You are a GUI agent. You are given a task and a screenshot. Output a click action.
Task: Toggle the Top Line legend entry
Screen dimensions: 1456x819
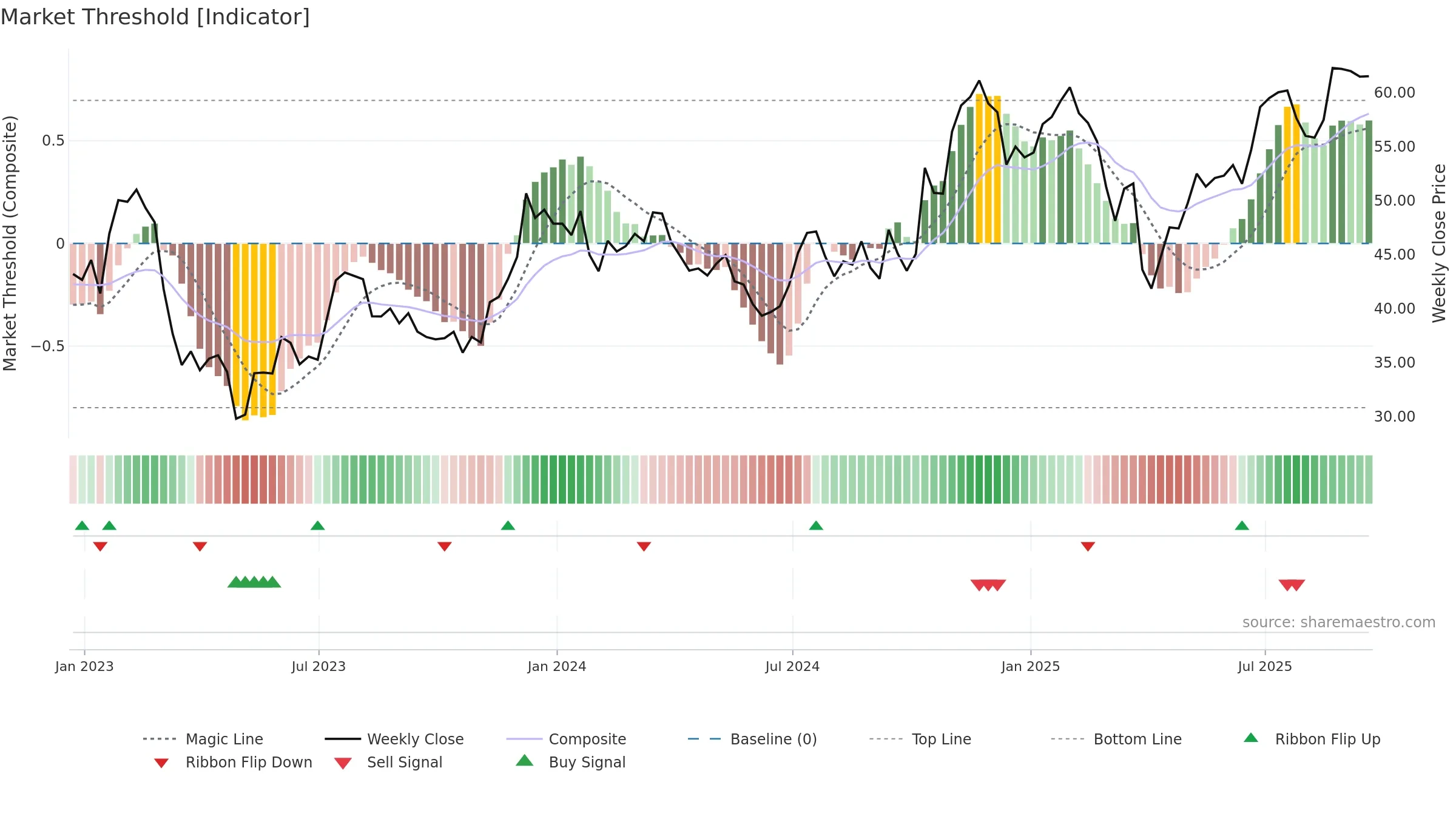(920, 739)
